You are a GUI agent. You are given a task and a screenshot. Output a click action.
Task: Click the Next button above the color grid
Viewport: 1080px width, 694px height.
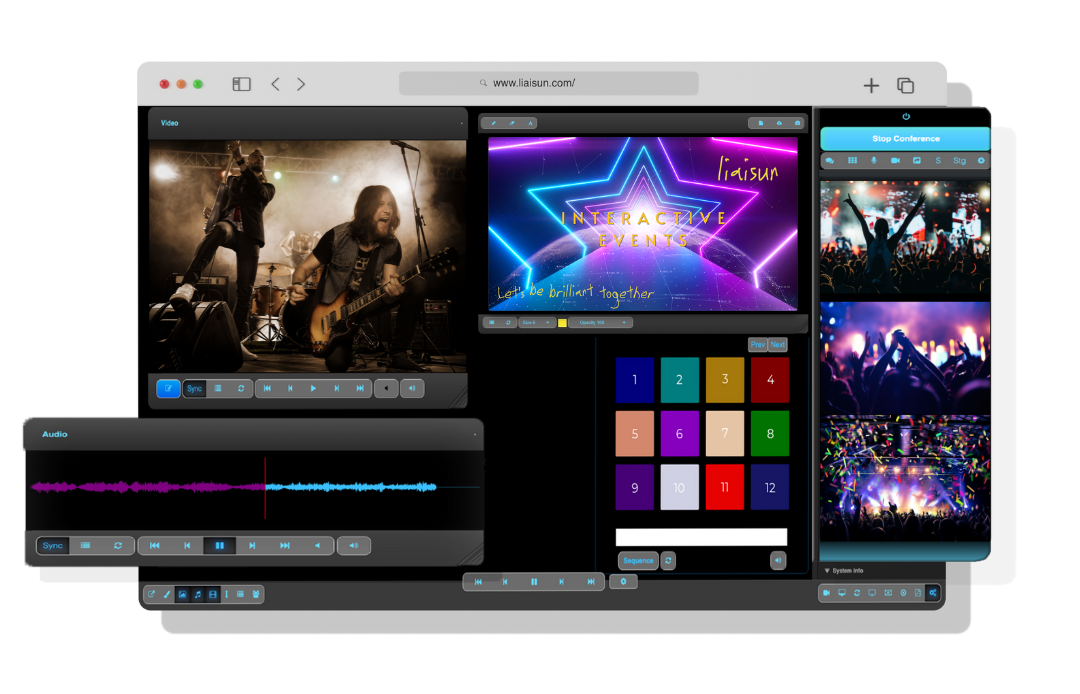click(x=778, y=344)
